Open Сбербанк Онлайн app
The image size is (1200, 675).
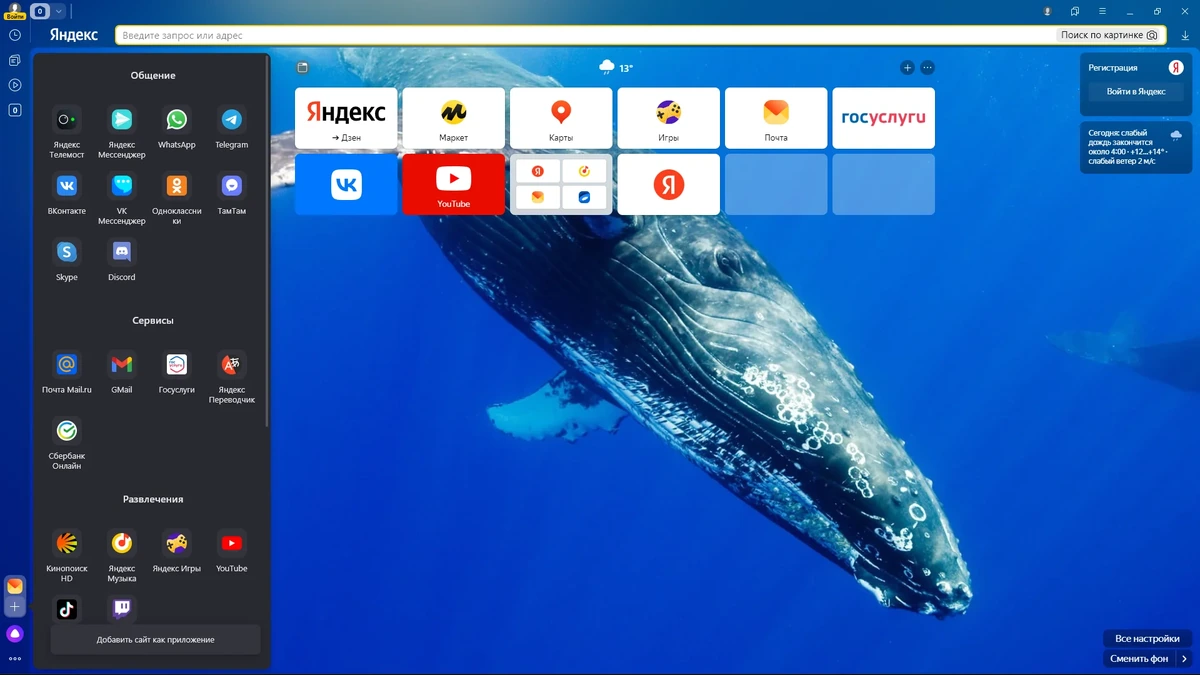coord(67,431)
